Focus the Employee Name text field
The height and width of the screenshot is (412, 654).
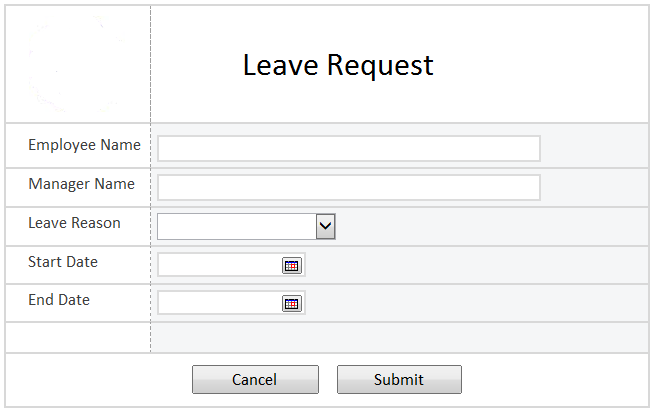(x=349, y=148)
